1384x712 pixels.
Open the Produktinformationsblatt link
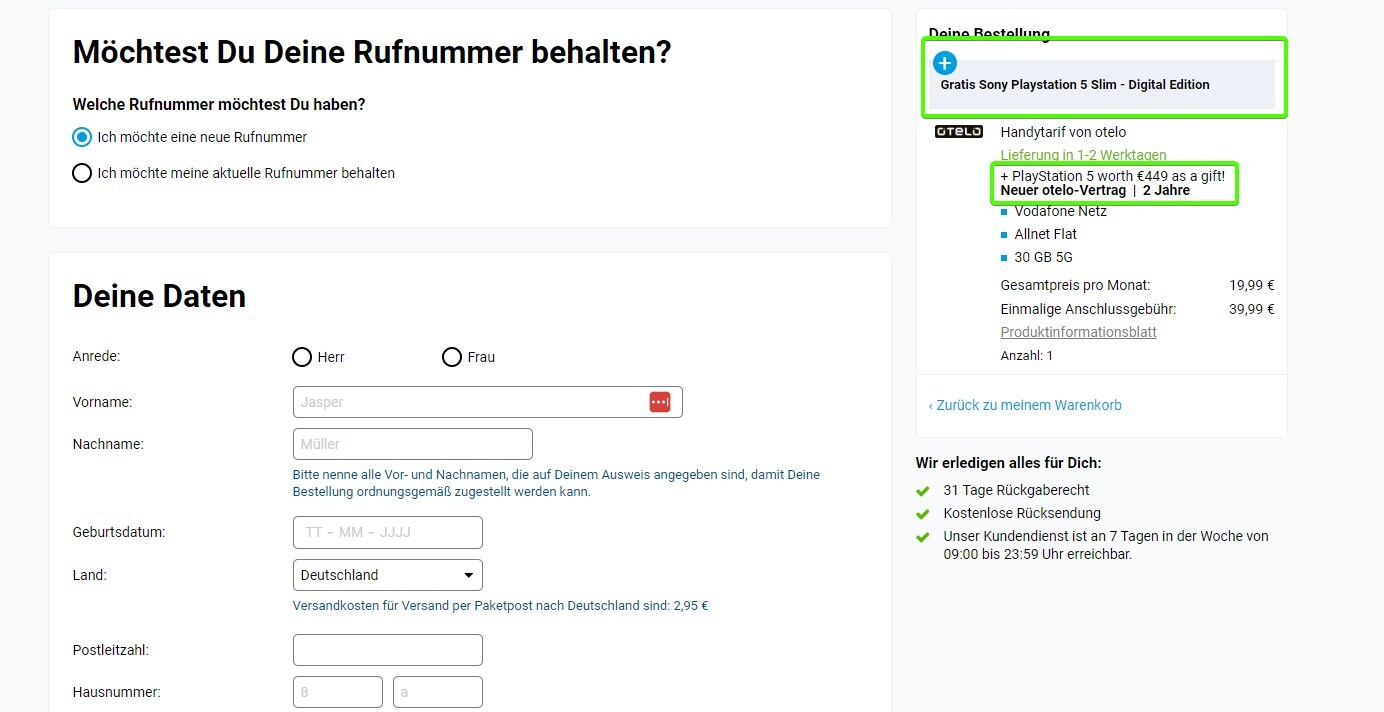tap(1078, 332)
